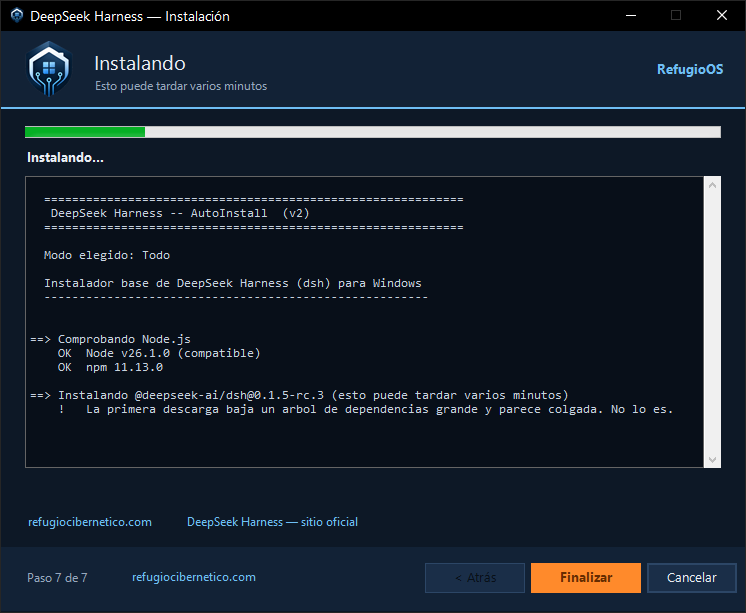
Task: Click the disabled maximize window button
Action: point(676,16)
